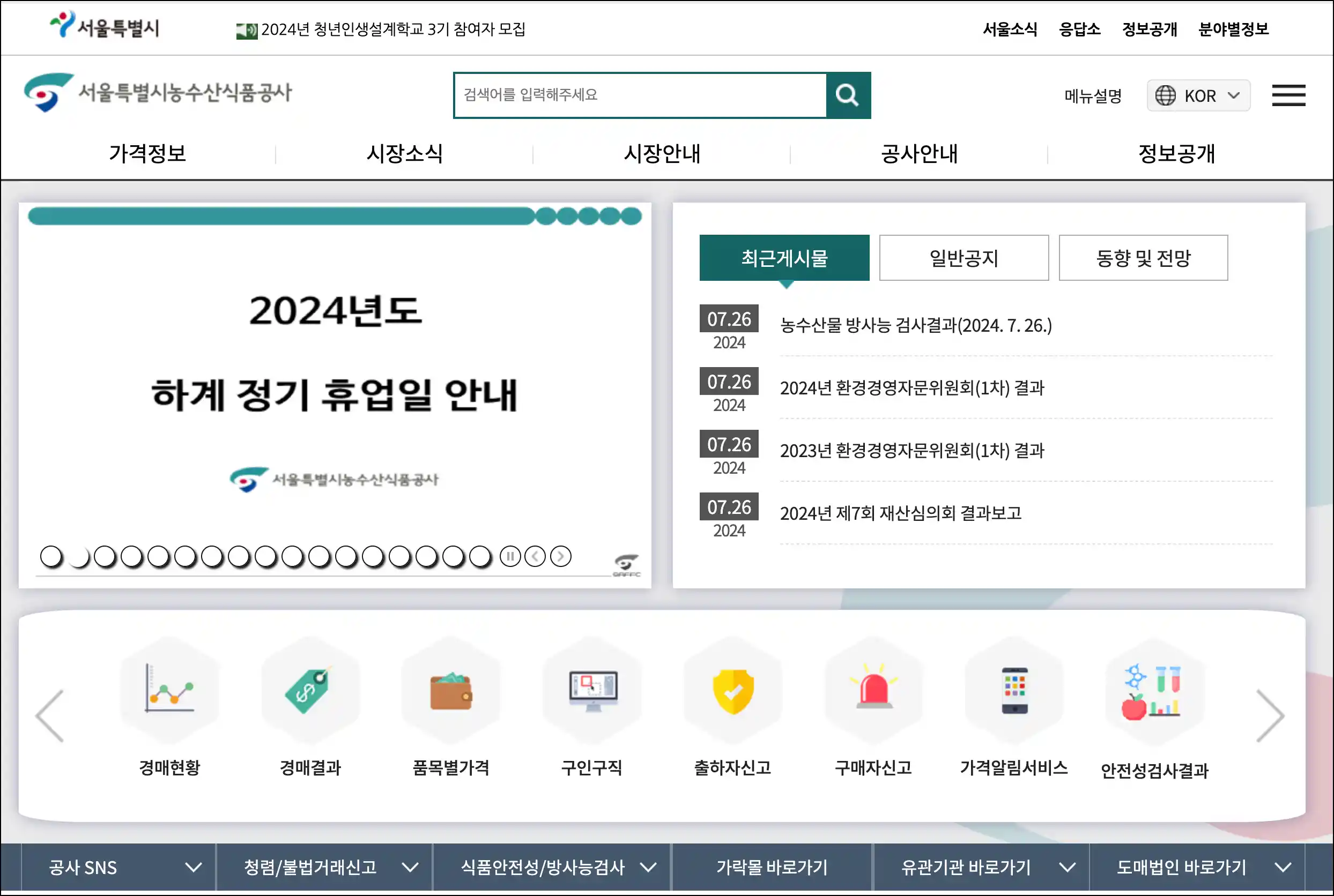Open the 경매현황 chart icon
This screenshot has height=896, width=1334.
(169, 690)
